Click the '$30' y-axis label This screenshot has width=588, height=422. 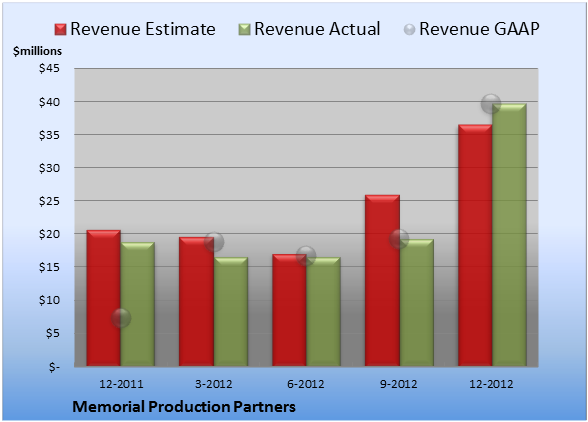coord(49,168)
